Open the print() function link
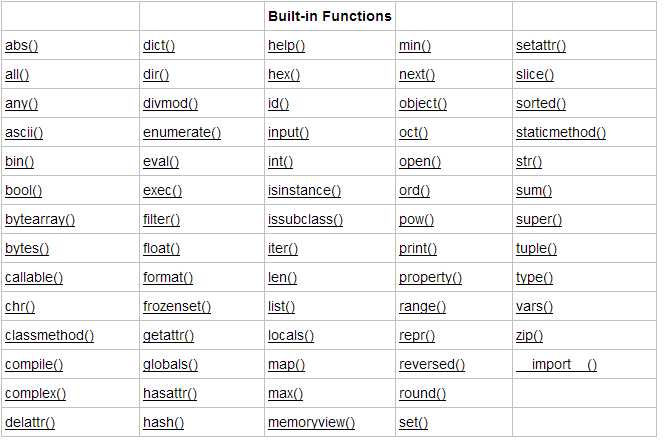This screenshot has height=448, width=670. (417, 248)
